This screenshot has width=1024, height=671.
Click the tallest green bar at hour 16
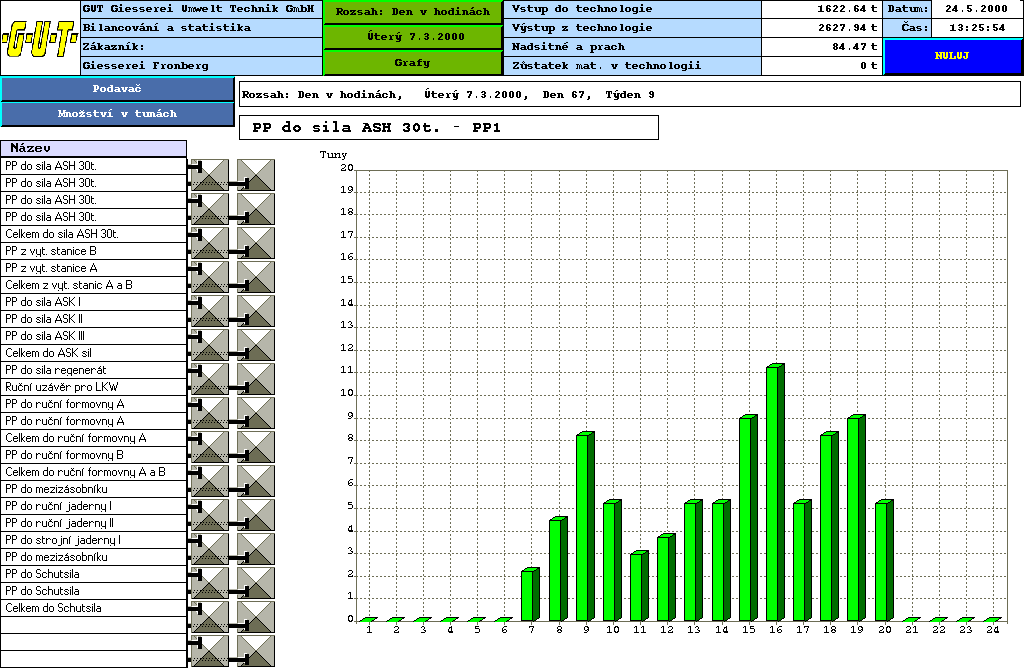(x=774, y=492)
